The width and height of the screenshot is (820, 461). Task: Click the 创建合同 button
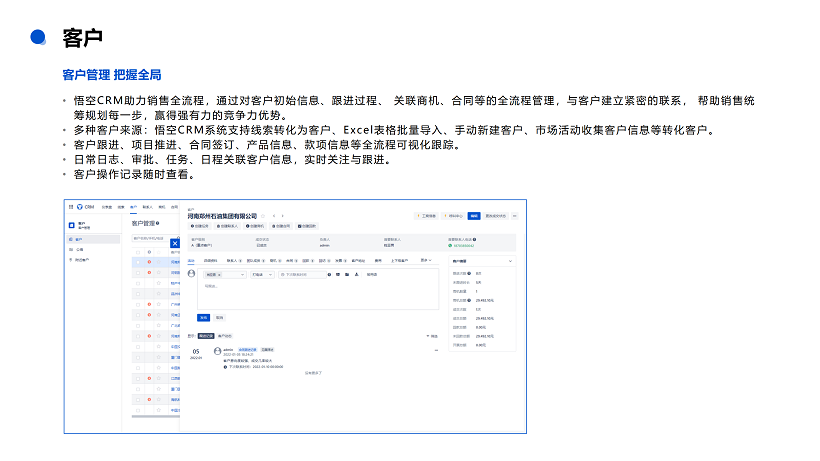coord(281,226)
